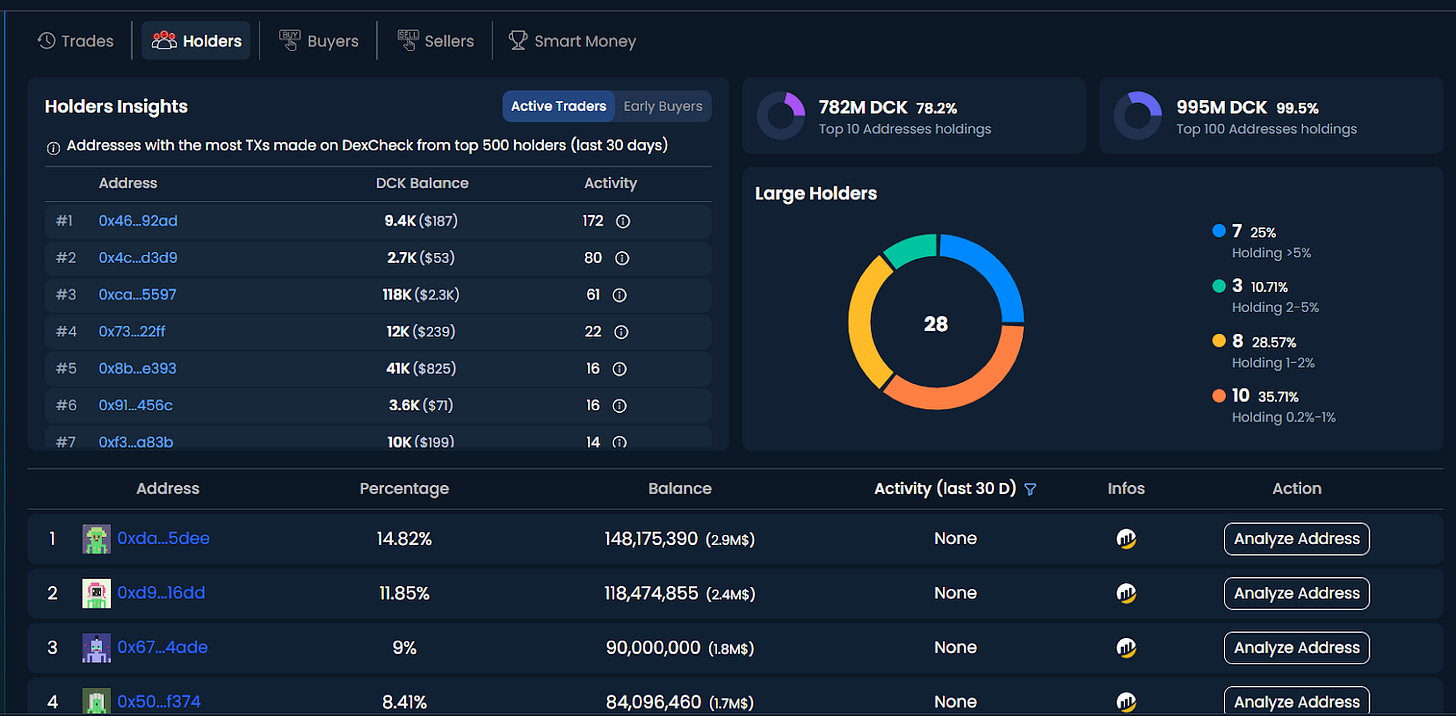Viewport: 1456px width, 716px height.
Task: Click Infos icon for 0x67...4ade row
Action: point(1126,648)
